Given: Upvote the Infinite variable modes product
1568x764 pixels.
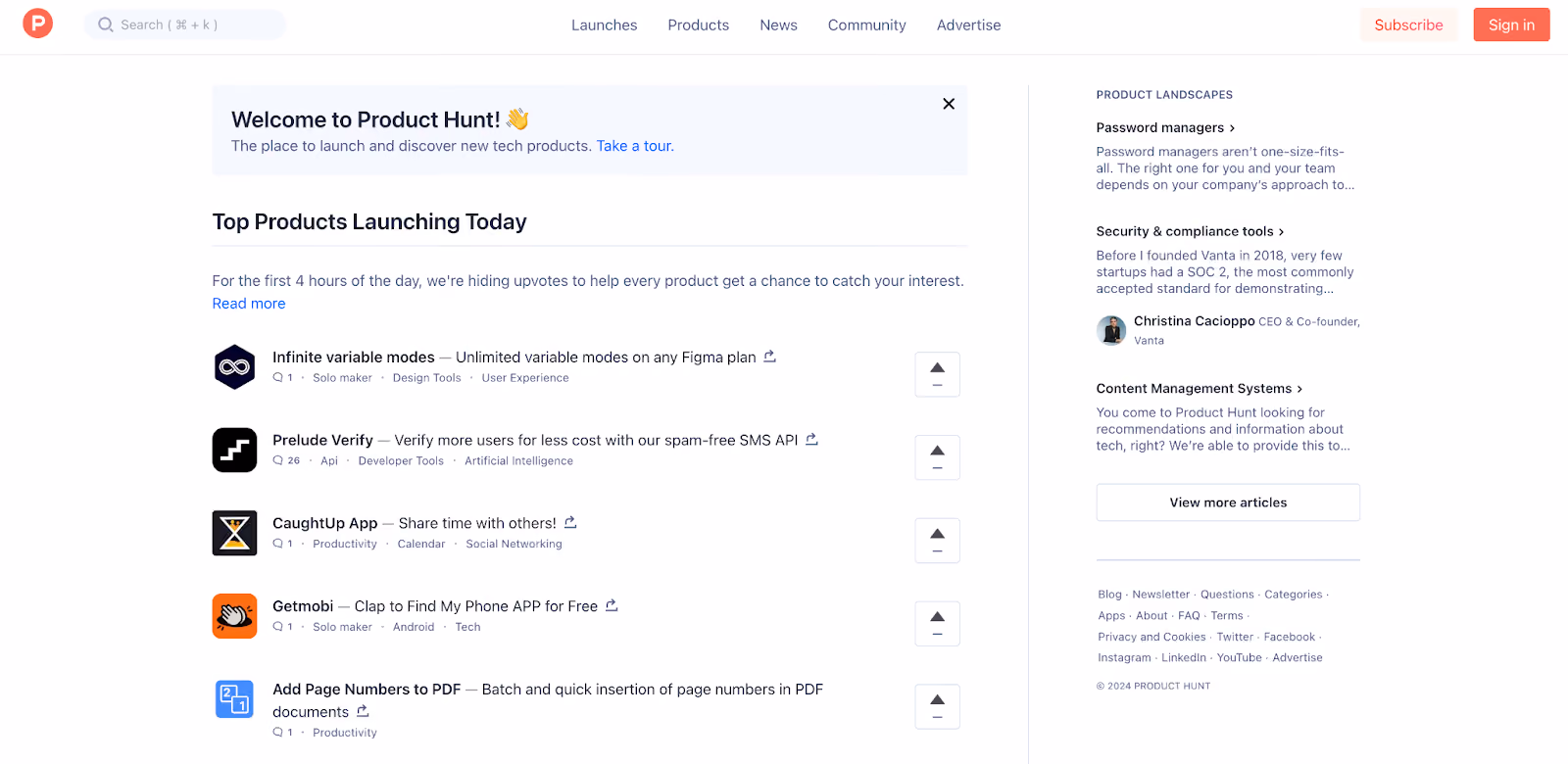Looking at the screenshot, I should pyautogui.click(x=937, y=374).
